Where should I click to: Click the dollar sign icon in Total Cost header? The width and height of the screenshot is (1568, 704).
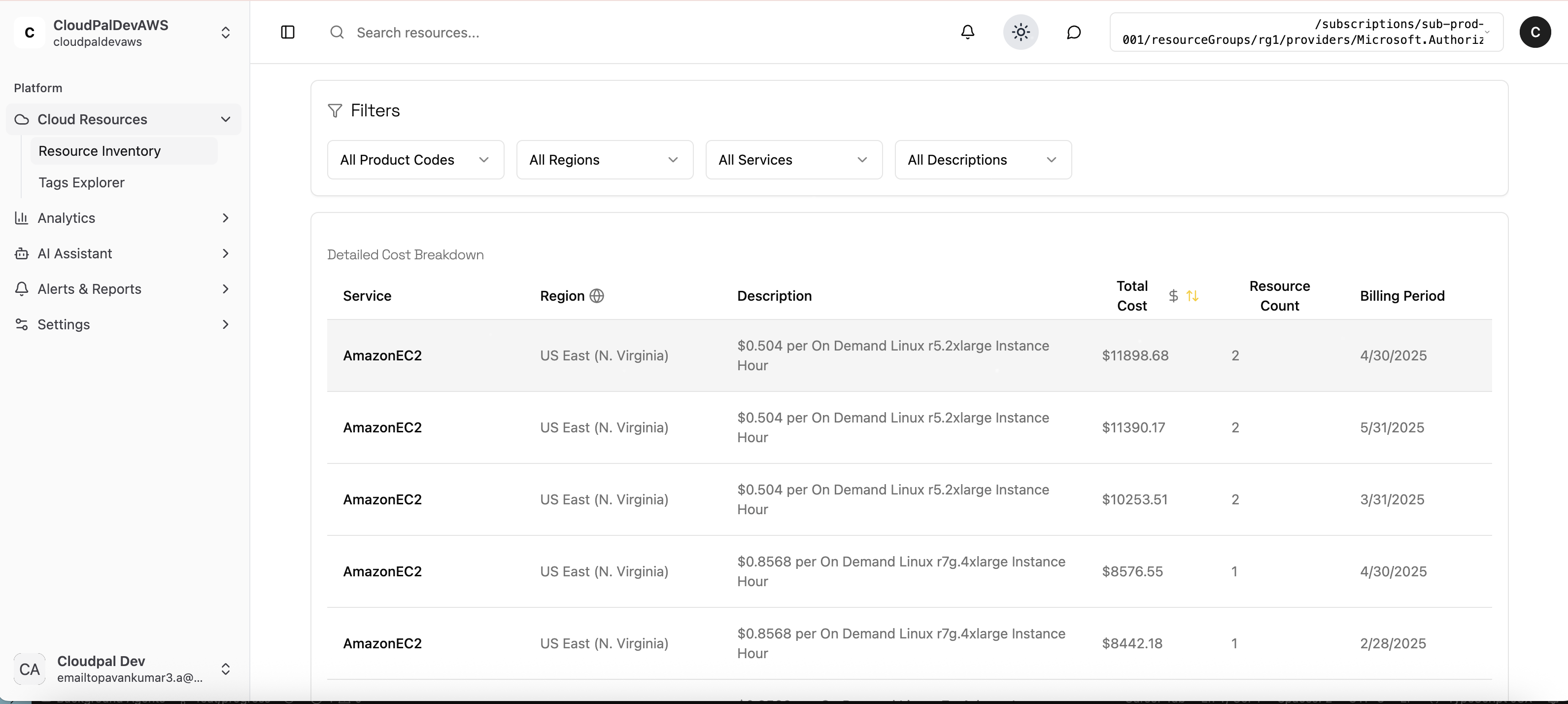[1174, 296]
